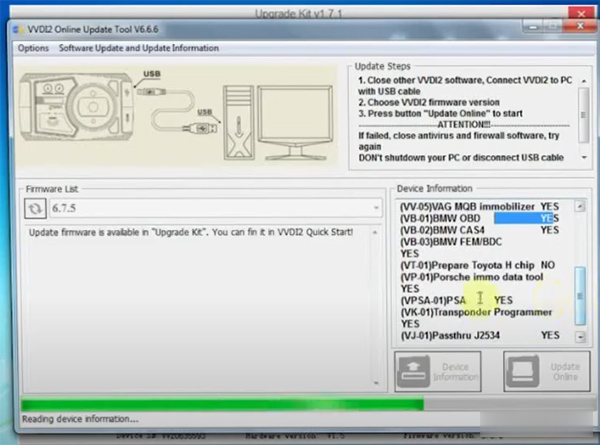Click the progress bar

[308, 404]
